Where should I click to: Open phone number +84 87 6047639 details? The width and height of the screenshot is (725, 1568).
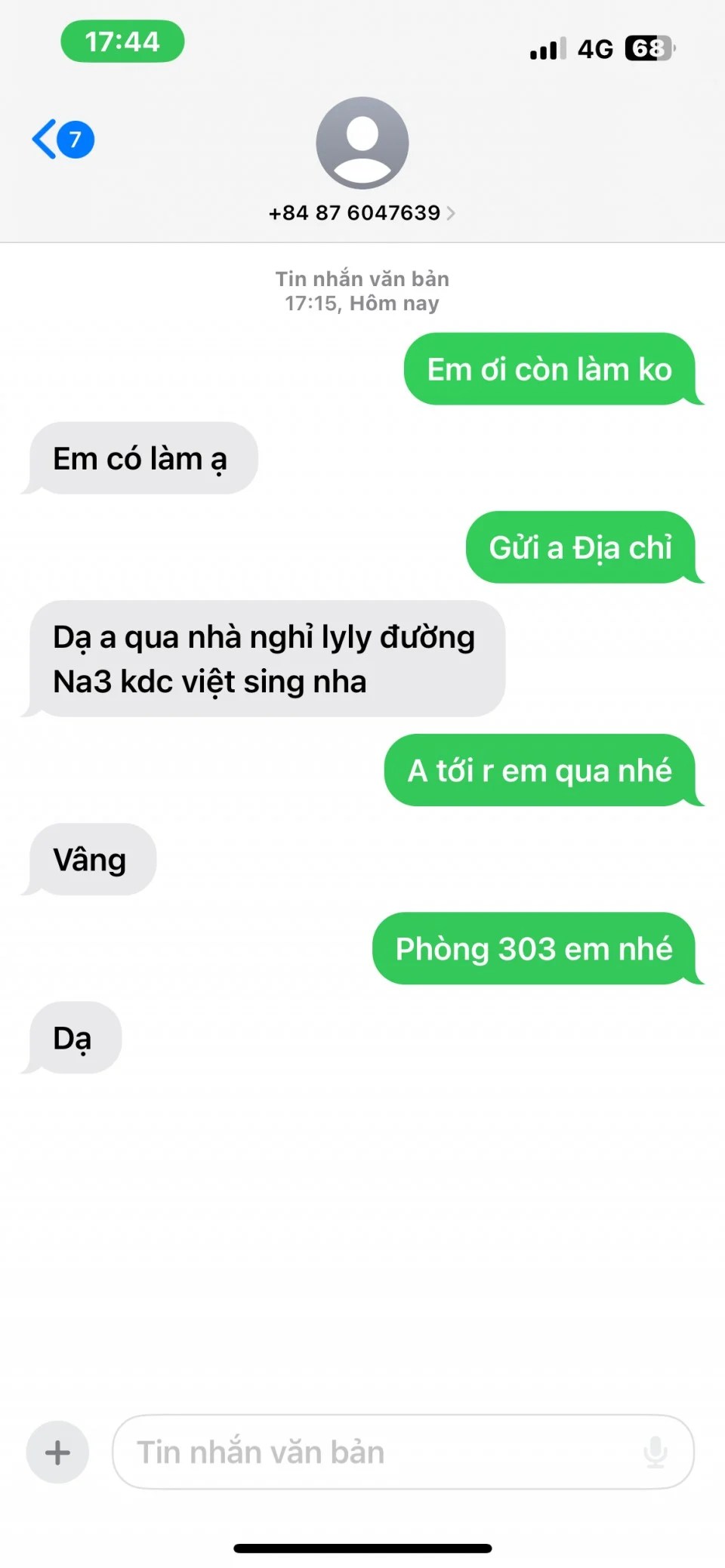[x=354, y=213]
